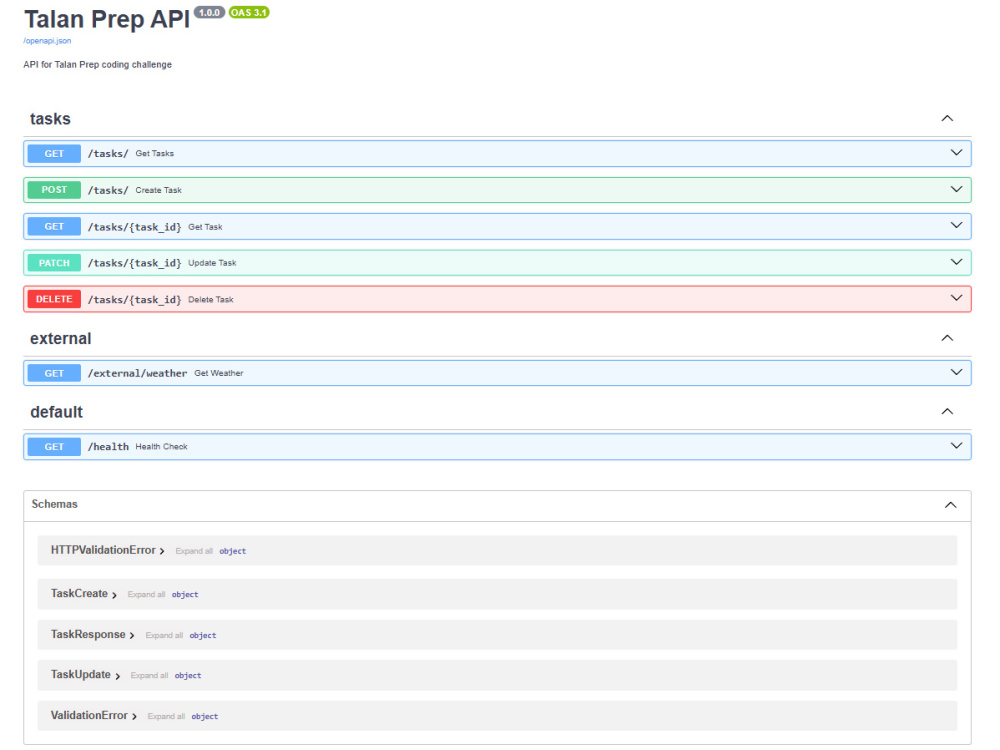Click the OAS 3.1 badge
The height and width of the screenshot is (750, 1000).
[249, 13]
